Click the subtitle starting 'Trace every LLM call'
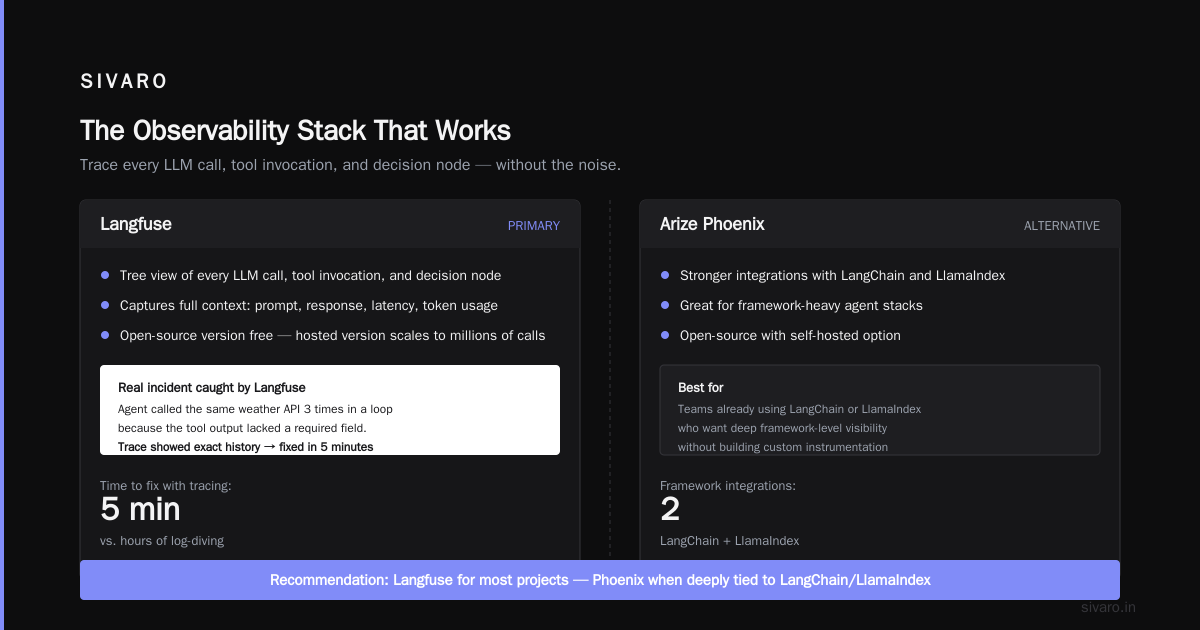Viewport: 1200px width, 630px height. coord(350,164)
